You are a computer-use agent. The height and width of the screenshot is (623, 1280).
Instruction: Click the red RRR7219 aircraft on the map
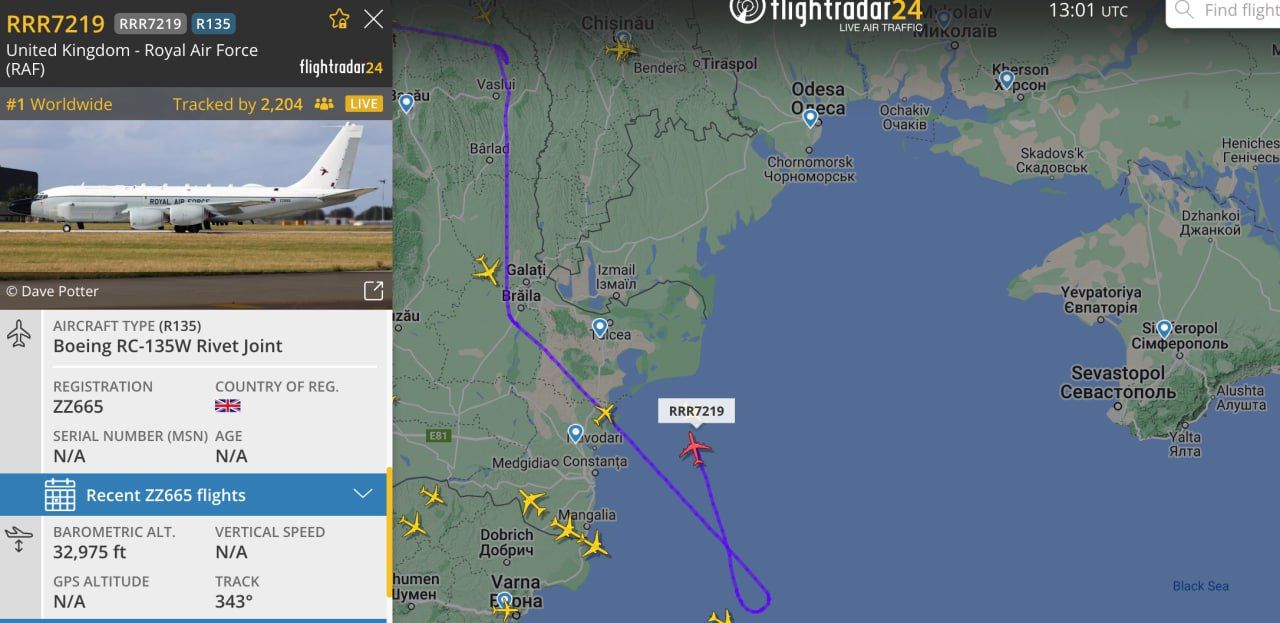click(x=695, y=447)
